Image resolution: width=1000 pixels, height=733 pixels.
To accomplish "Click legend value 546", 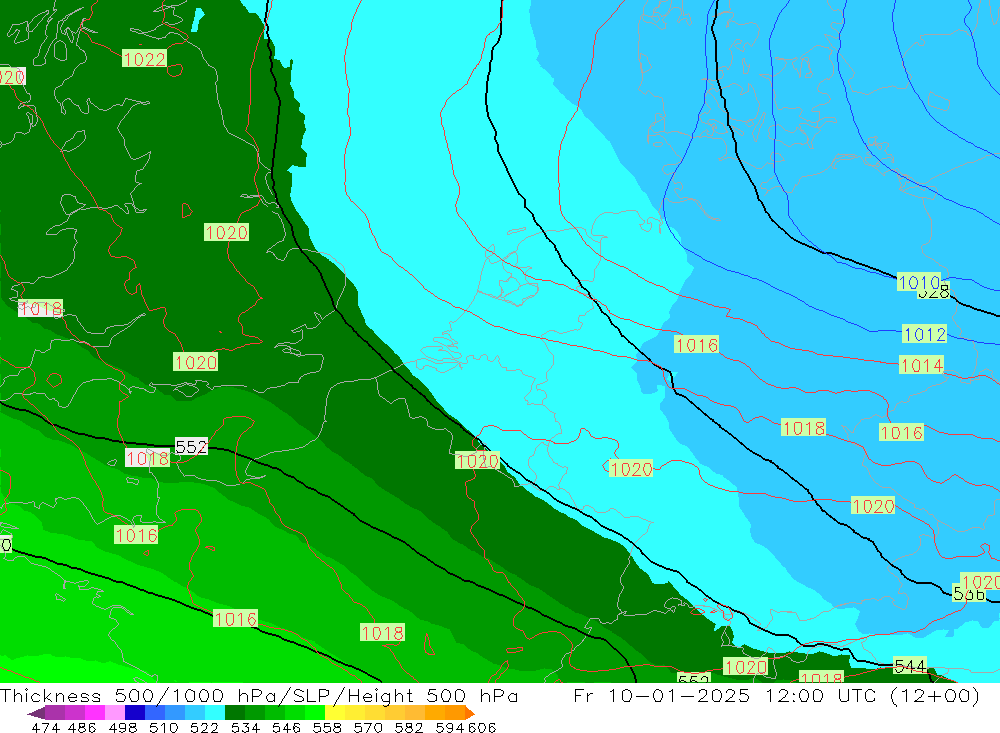I will [286, 727].
